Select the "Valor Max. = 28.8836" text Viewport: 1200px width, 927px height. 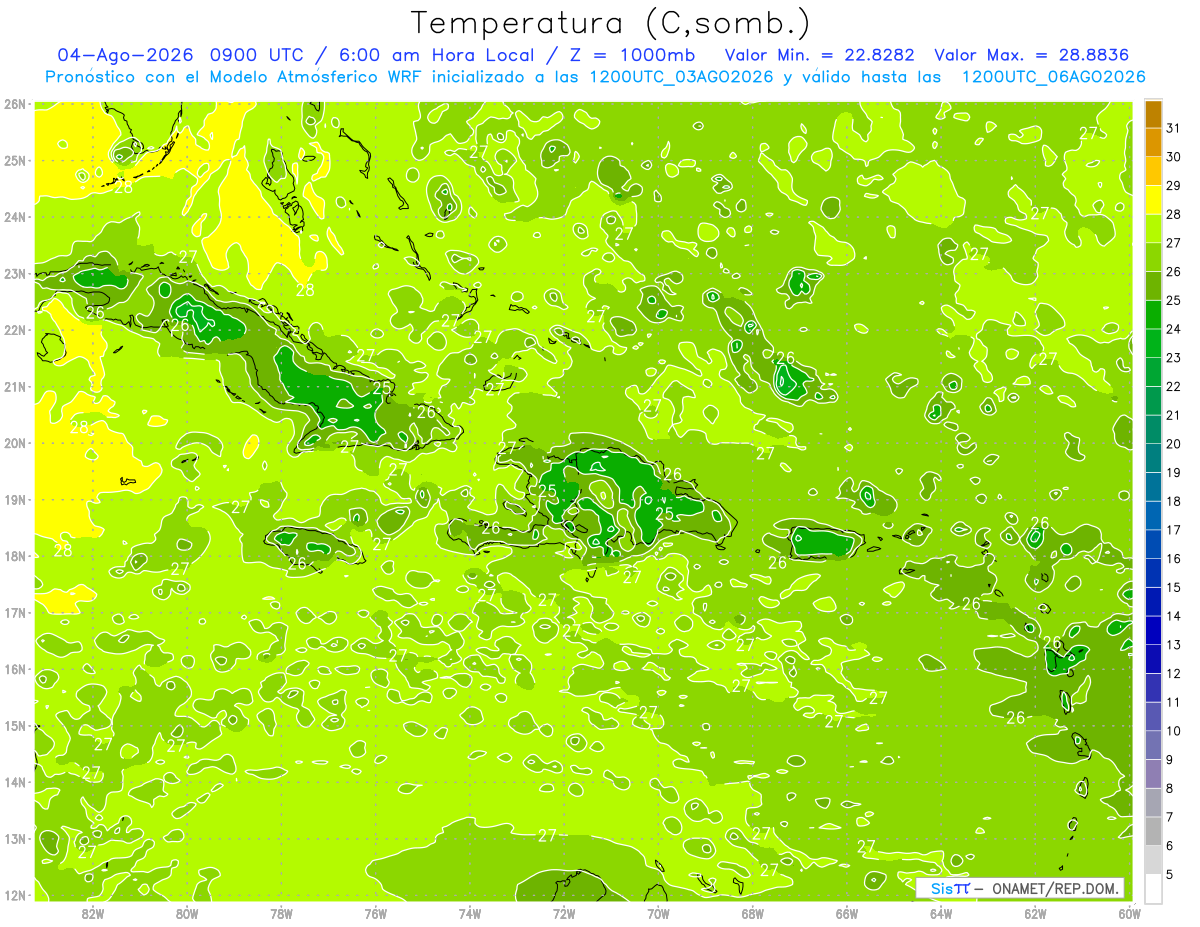click(x=1031, y=55)
